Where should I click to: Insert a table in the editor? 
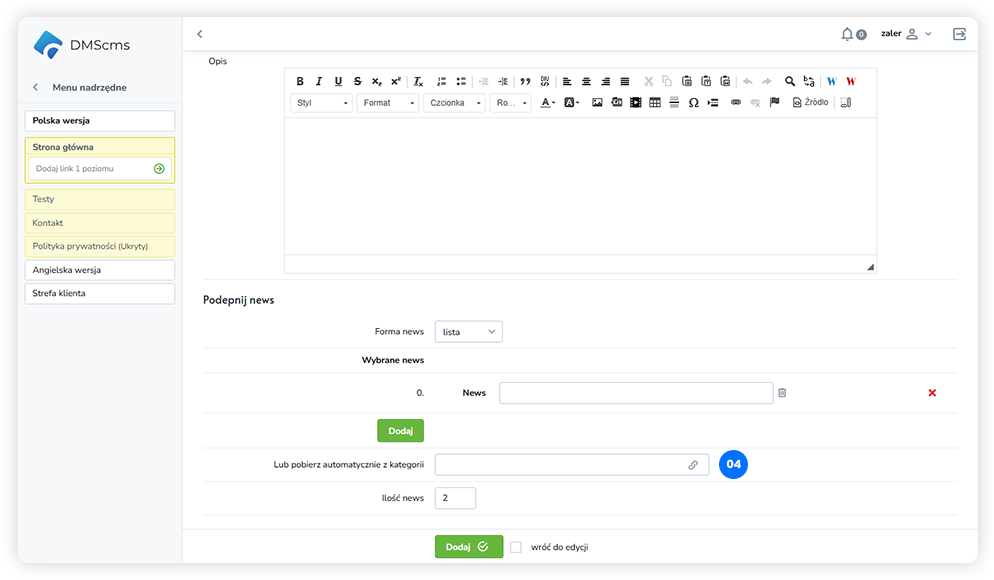tap(655, 103)
